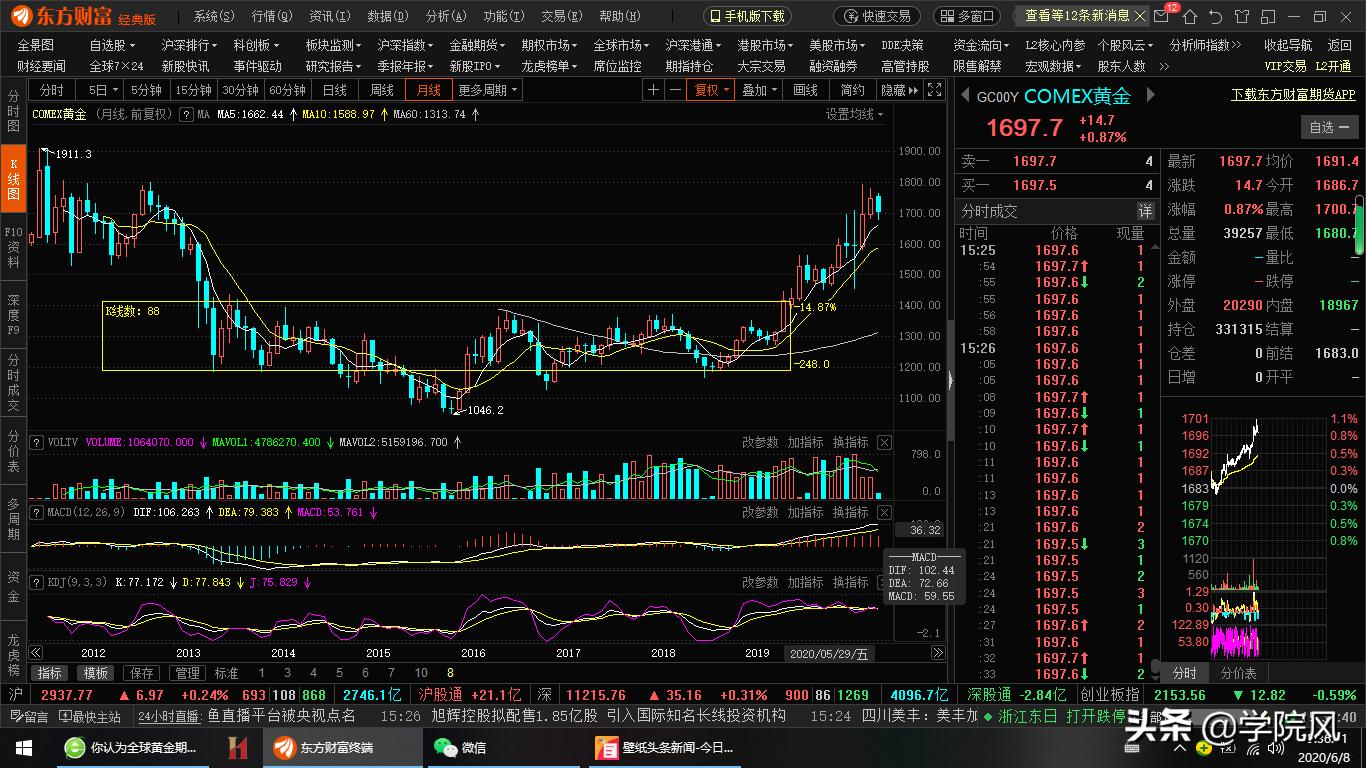The height and width of the screenshot is (768, 1366).
Task: Select 60分钟 timeframe
Action: click(x=287, y=90)
